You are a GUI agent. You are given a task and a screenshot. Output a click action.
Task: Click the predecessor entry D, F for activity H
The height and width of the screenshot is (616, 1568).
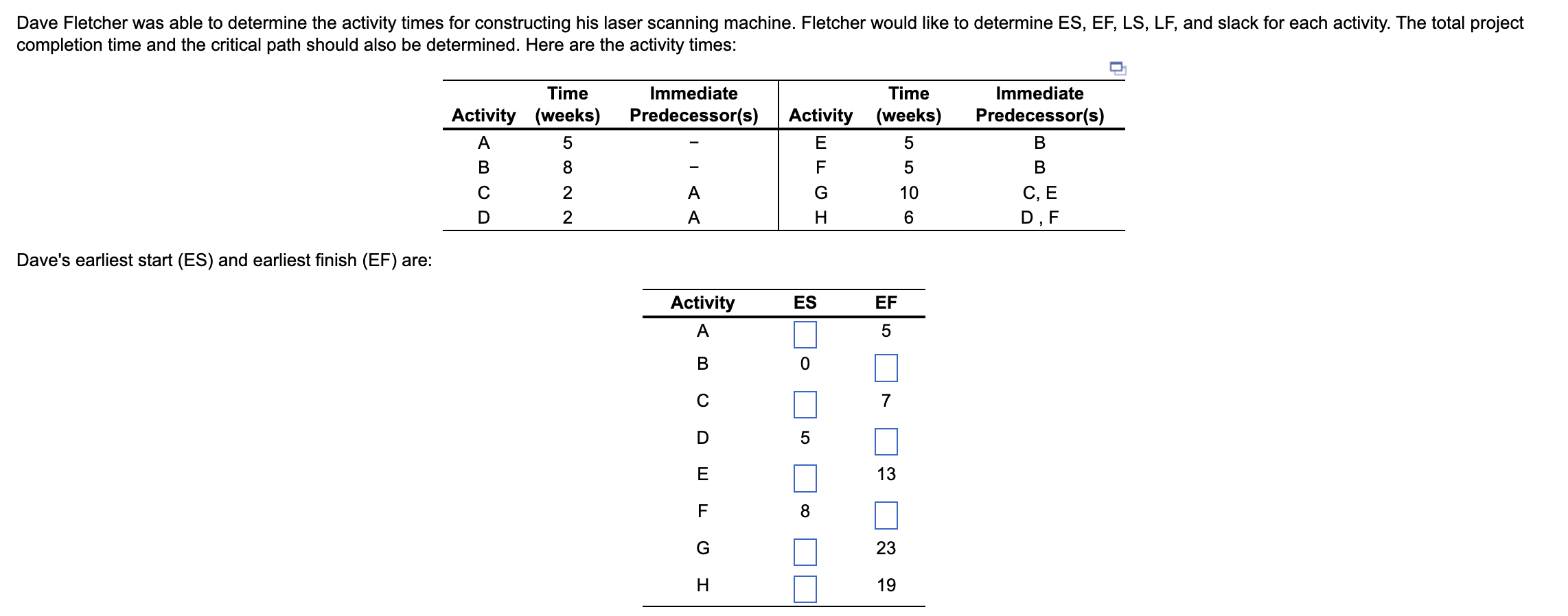[1041, 217]
